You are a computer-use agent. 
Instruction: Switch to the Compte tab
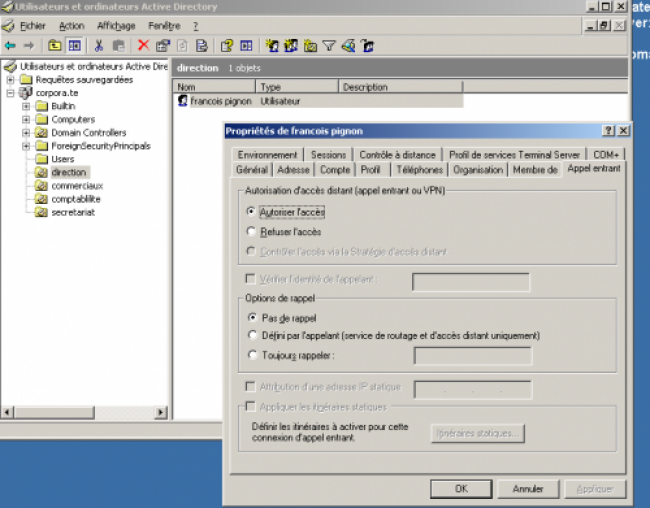point(334,170)
